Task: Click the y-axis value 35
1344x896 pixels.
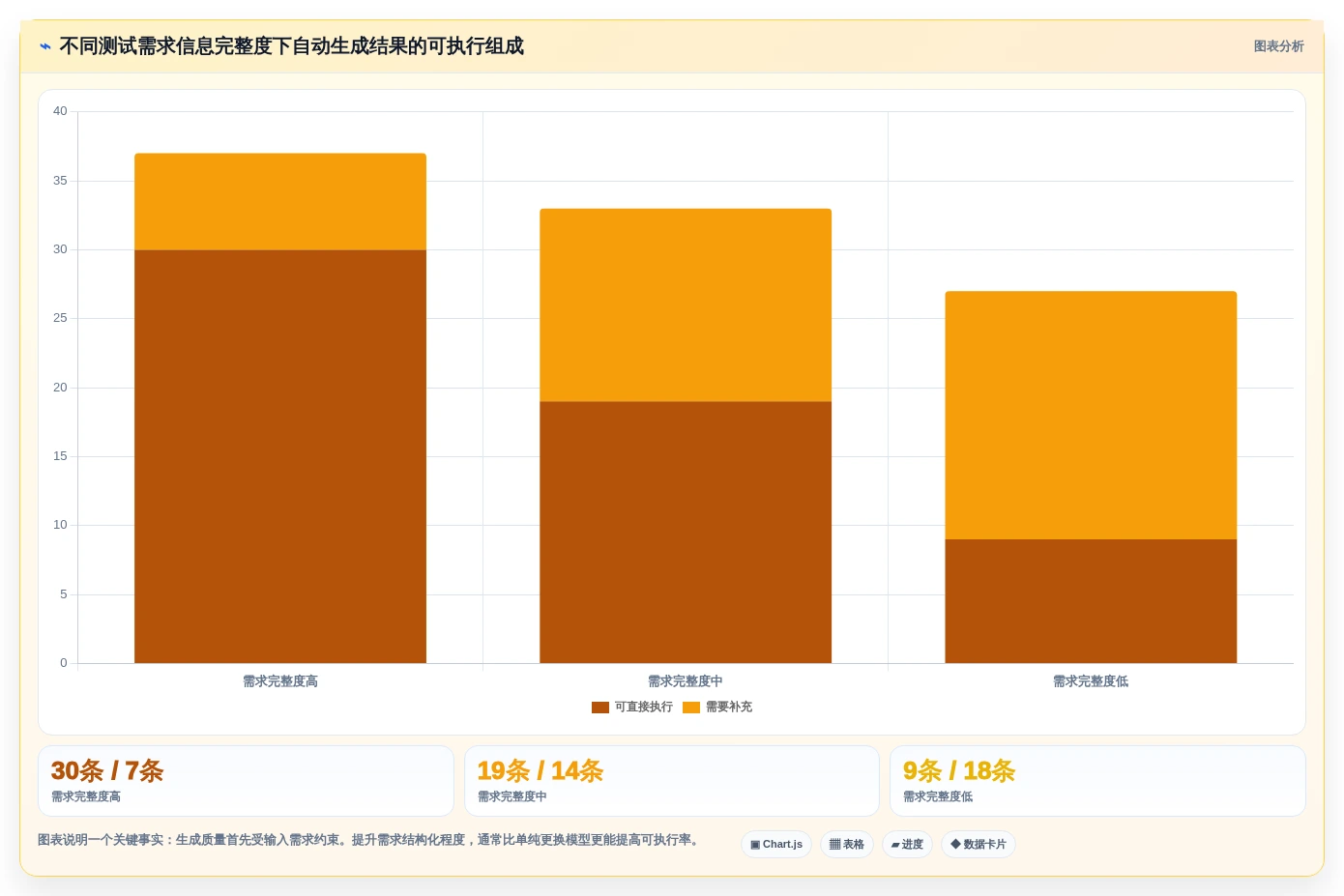Action: pos(60,181)
